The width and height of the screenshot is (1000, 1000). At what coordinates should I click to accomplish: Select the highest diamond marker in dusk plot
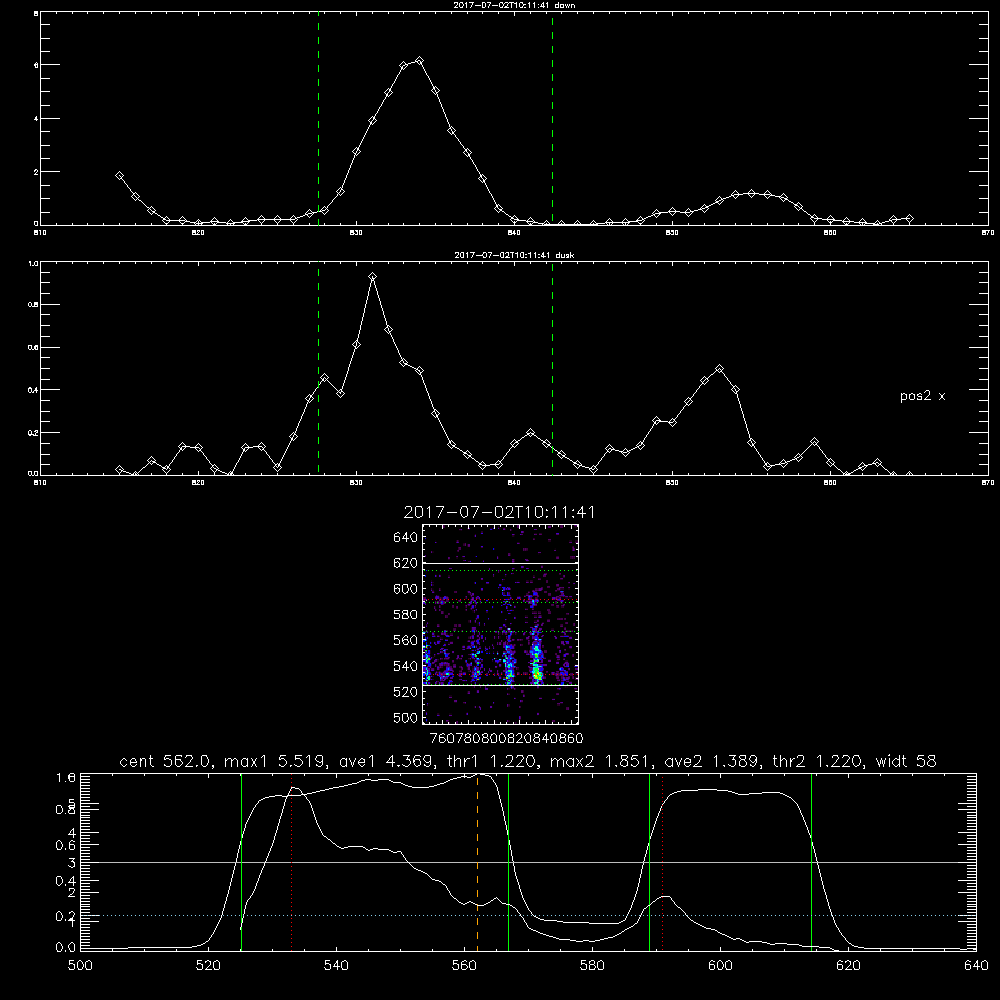(372, 277)
